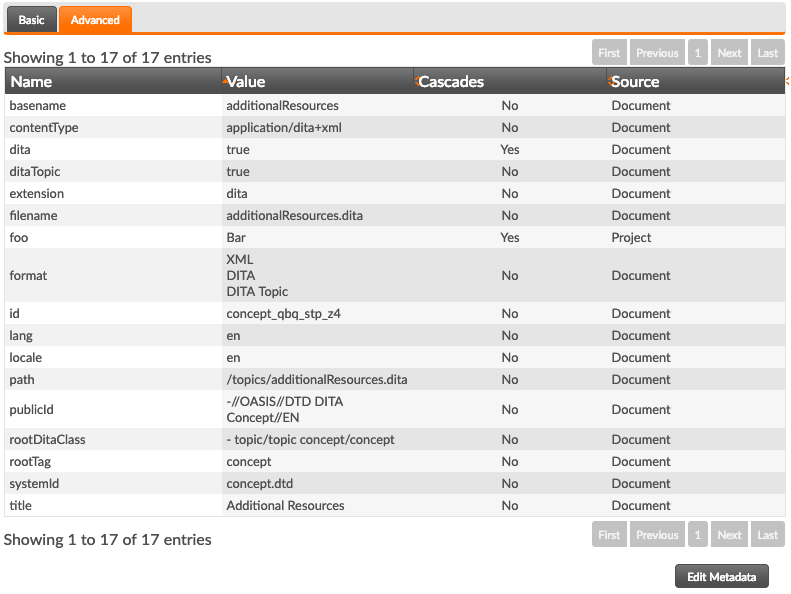Click the bottom Last pagination button
Image resolution: width=791 pixels, height=594 pixels.
point(768,534)
